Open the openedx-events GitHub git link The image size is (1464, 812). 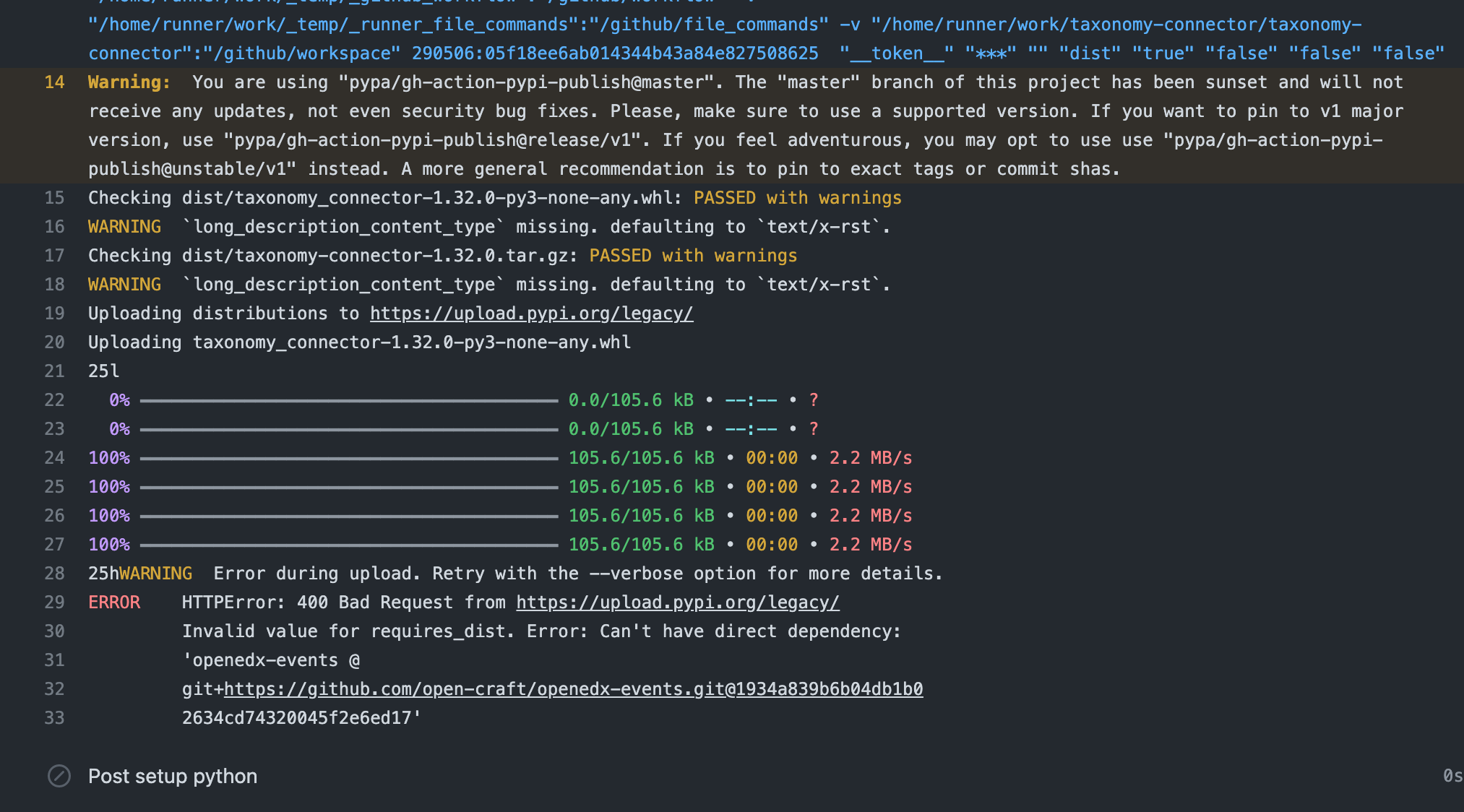[574, 689]
